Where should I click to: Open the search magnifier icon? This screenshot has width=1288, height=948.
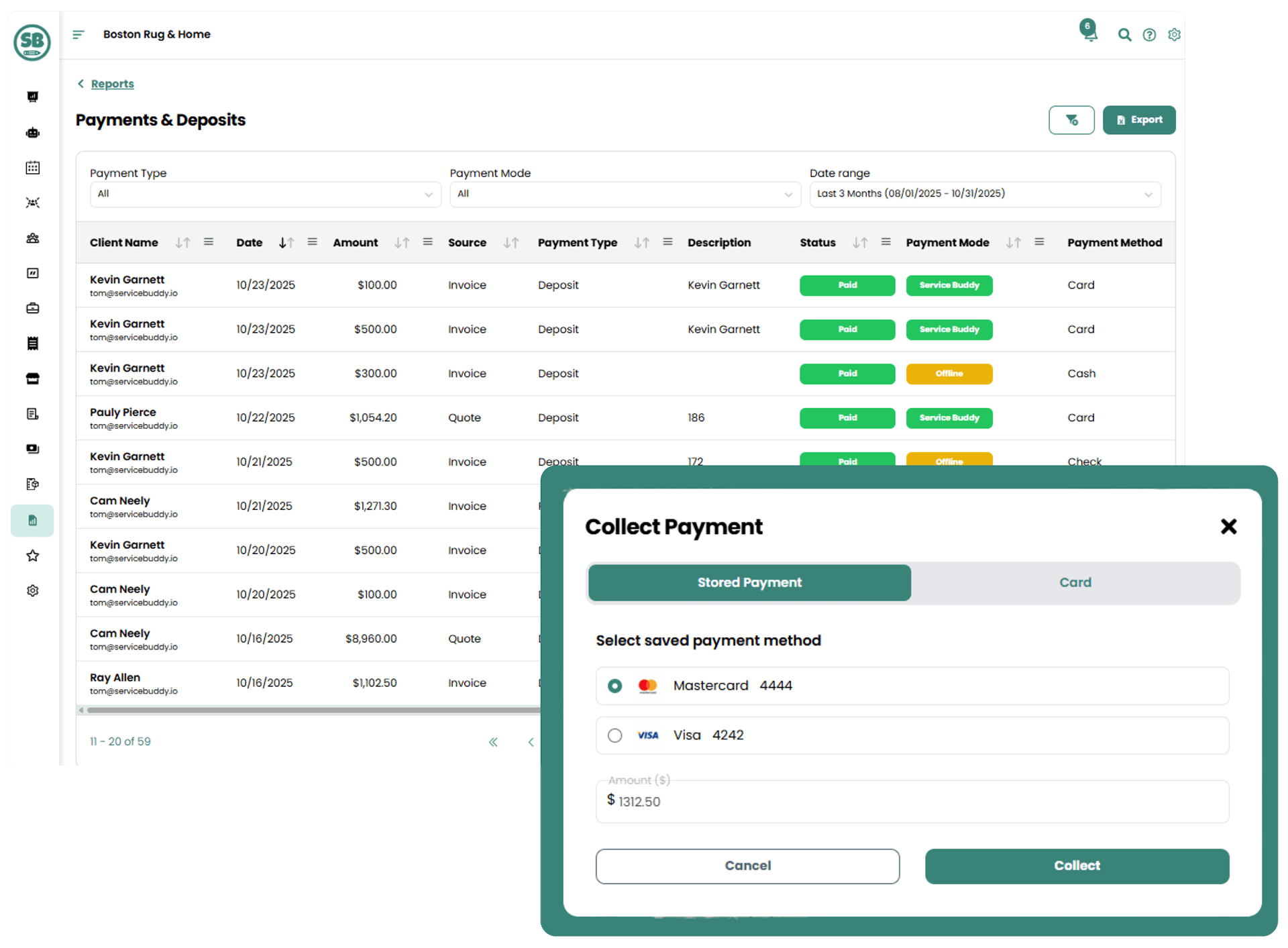pos(1124,35)
